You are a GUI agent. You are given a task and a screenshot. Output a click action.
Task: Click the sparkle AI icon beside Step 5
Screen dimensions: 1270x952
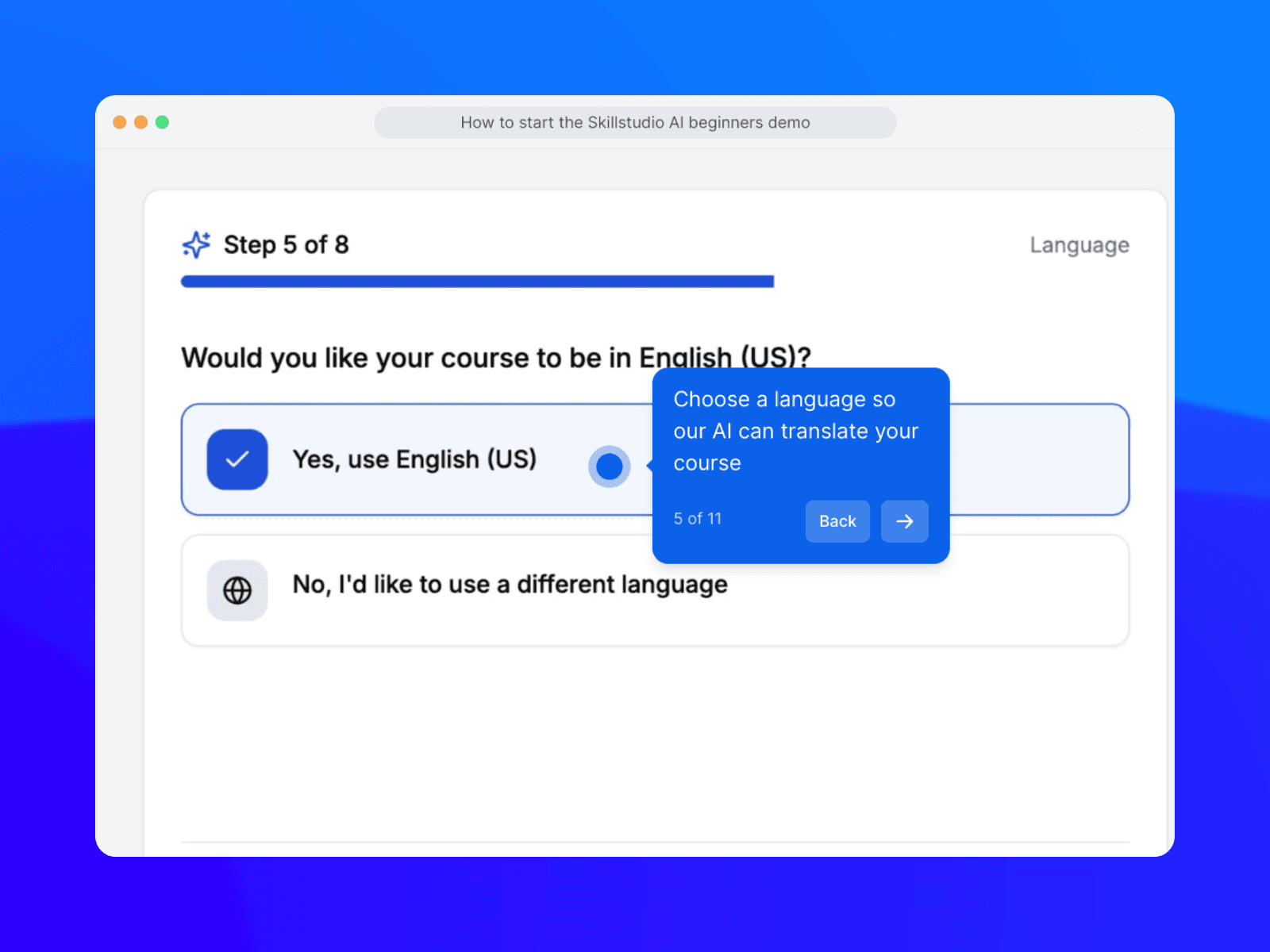click(x=196, y=245)
